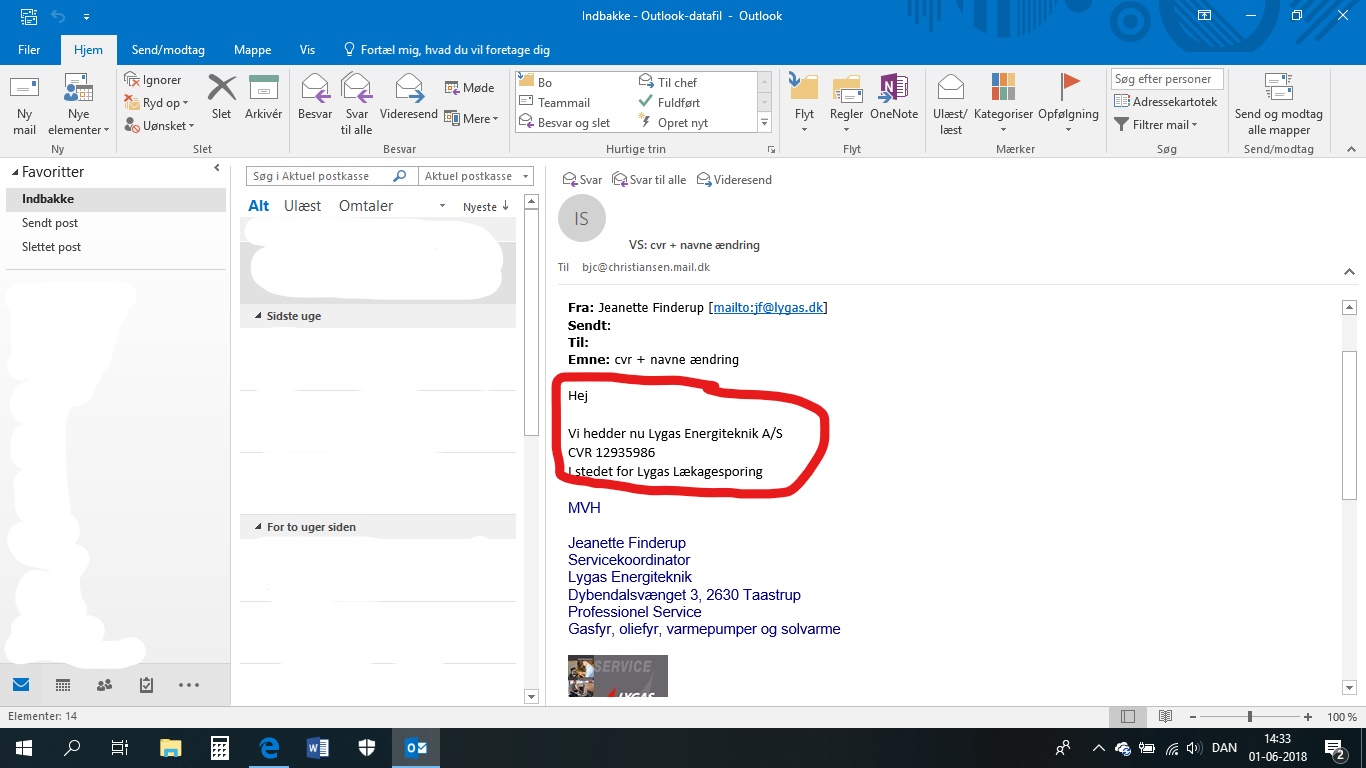1366x768 pixels.
Task: Open the Filer menu tab
Action: (29, 50)
